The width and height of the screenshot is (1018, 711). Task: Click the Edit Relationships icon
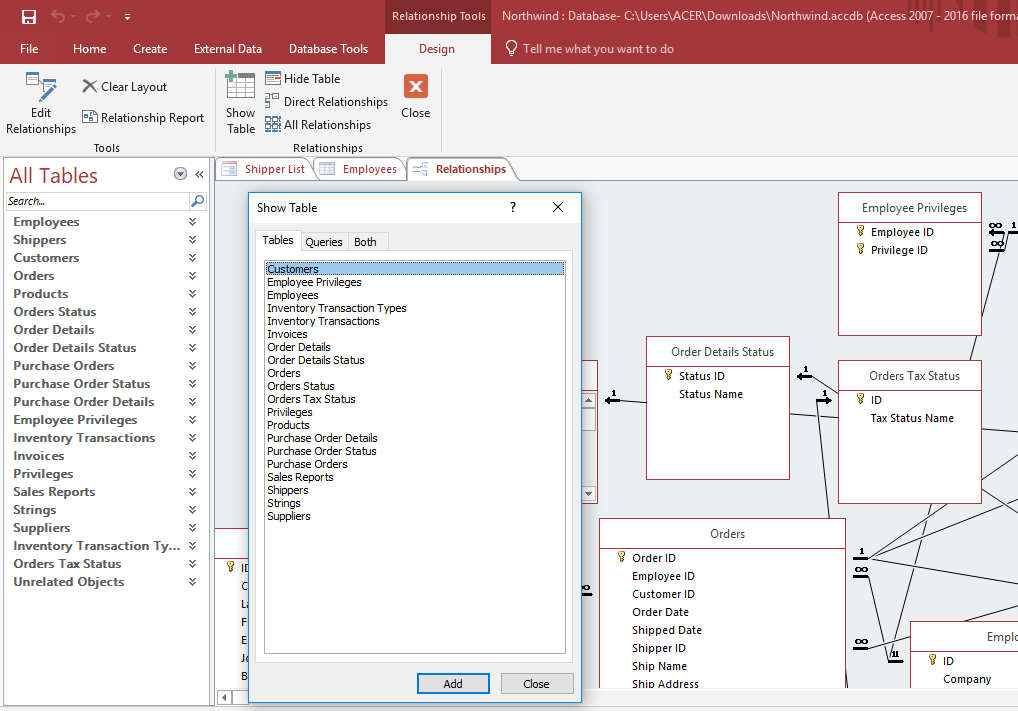tap(40, 88)
